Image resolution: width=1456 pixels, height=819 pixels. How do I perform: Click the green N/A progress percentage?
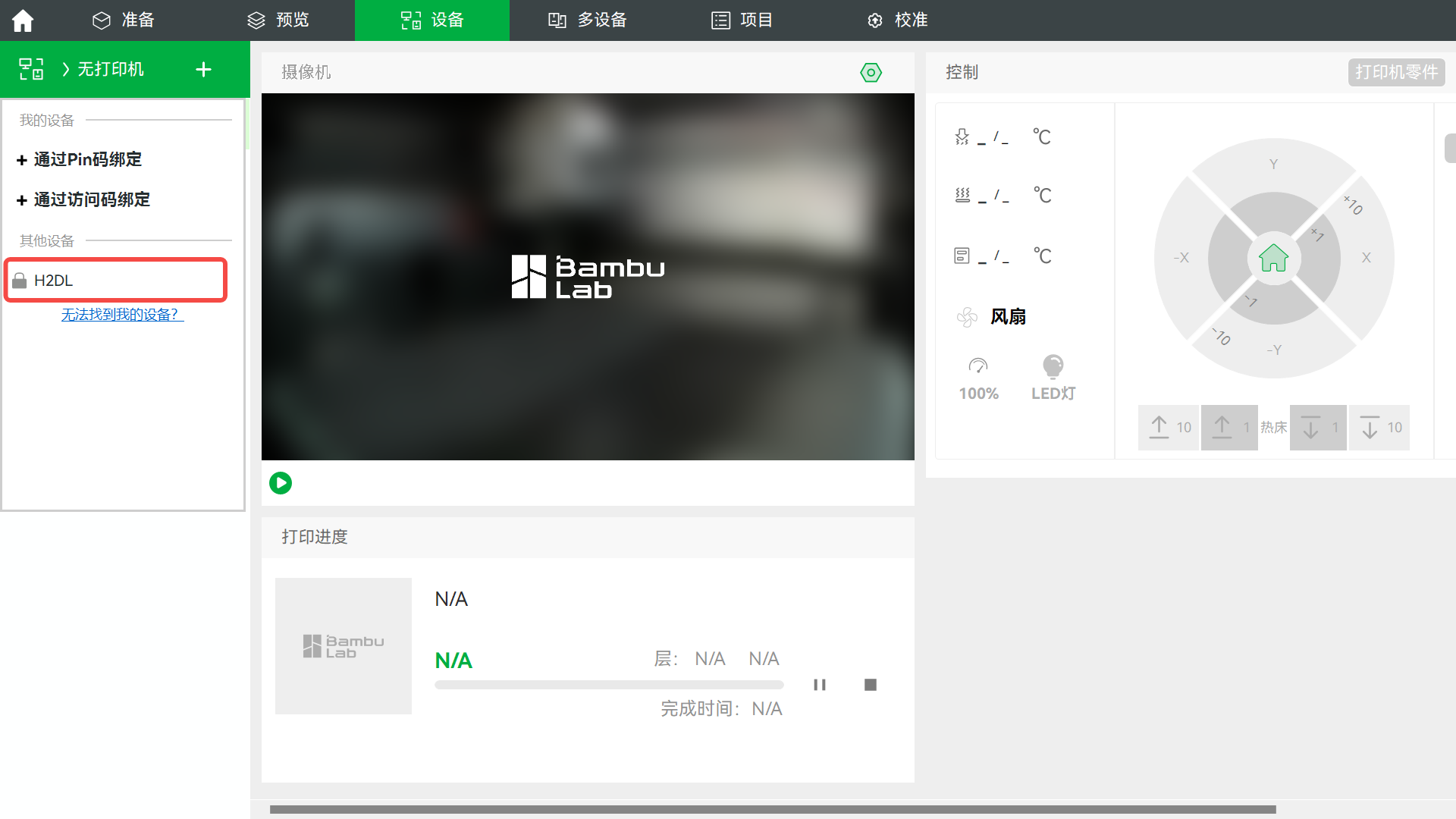pos(453,661)
